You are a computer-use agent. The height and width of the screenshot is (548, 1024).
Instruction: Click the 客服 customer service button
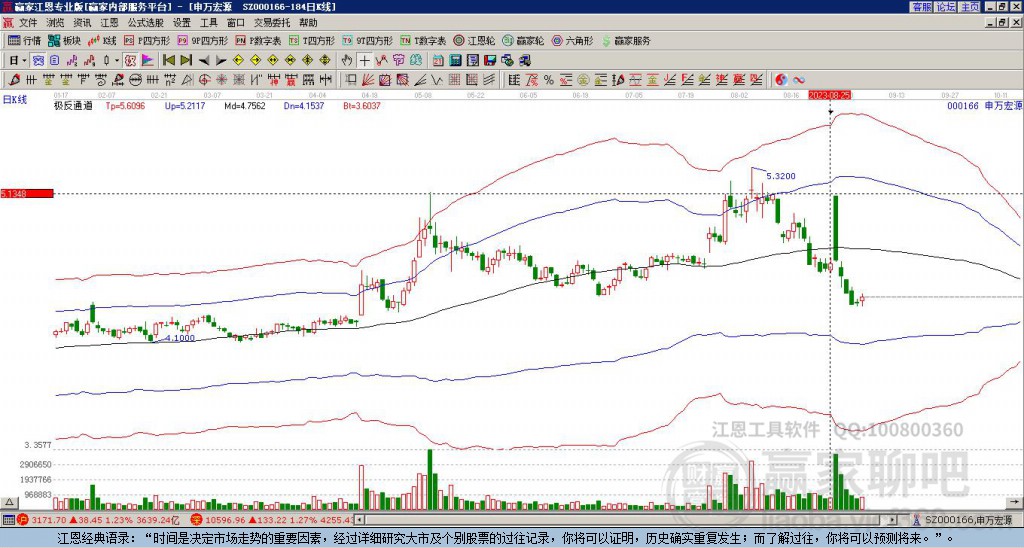point(921,7)
